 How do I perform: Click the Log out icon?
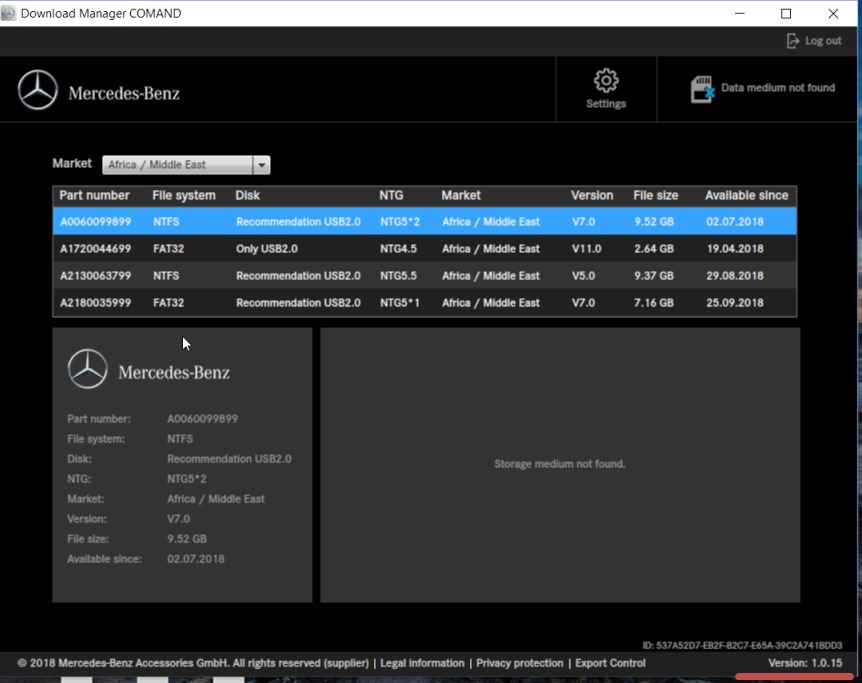(792, 41)
